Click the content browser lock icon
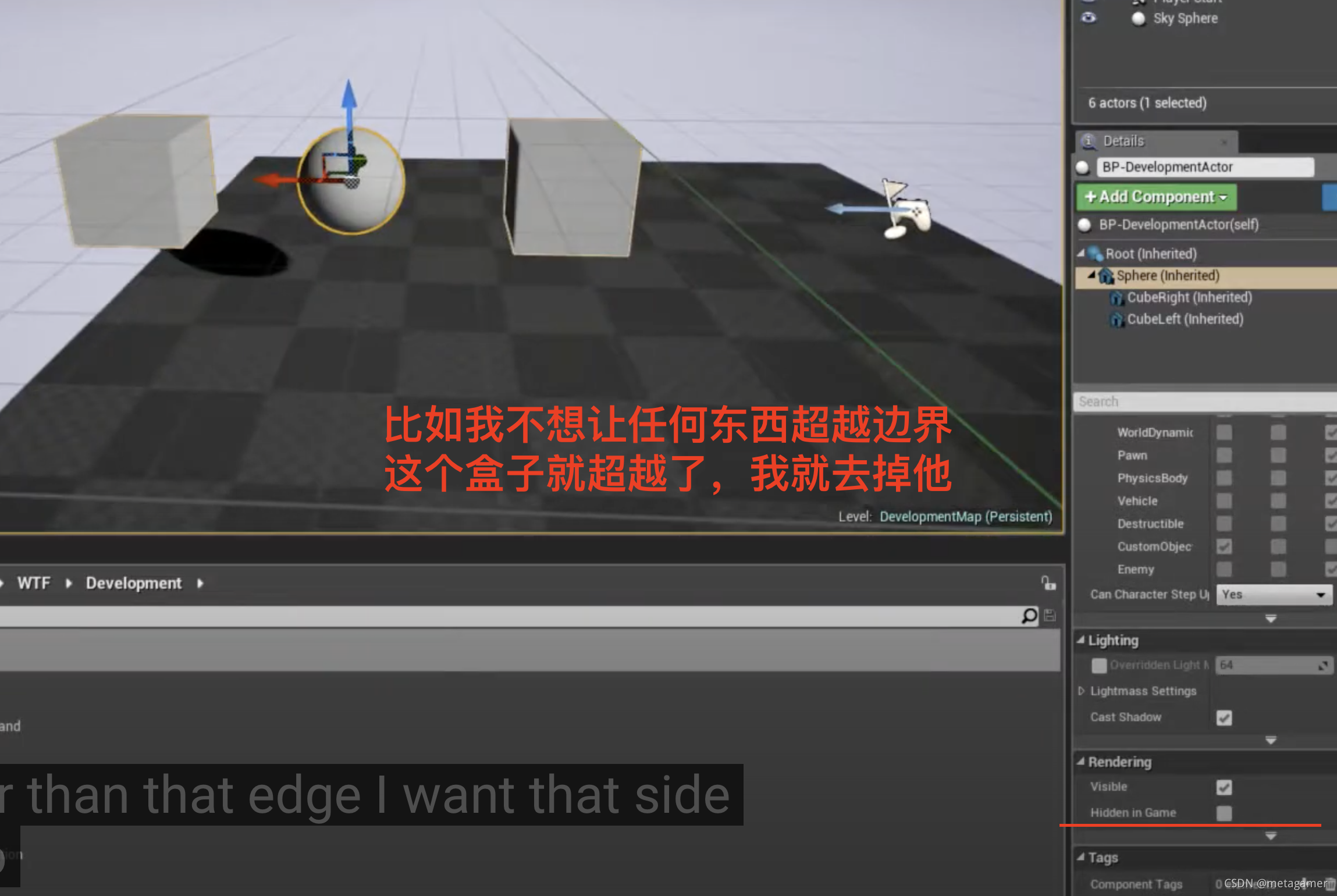Image resolution: width=1337 pixels, height=896 pixels. click(x=1048, y=583)
